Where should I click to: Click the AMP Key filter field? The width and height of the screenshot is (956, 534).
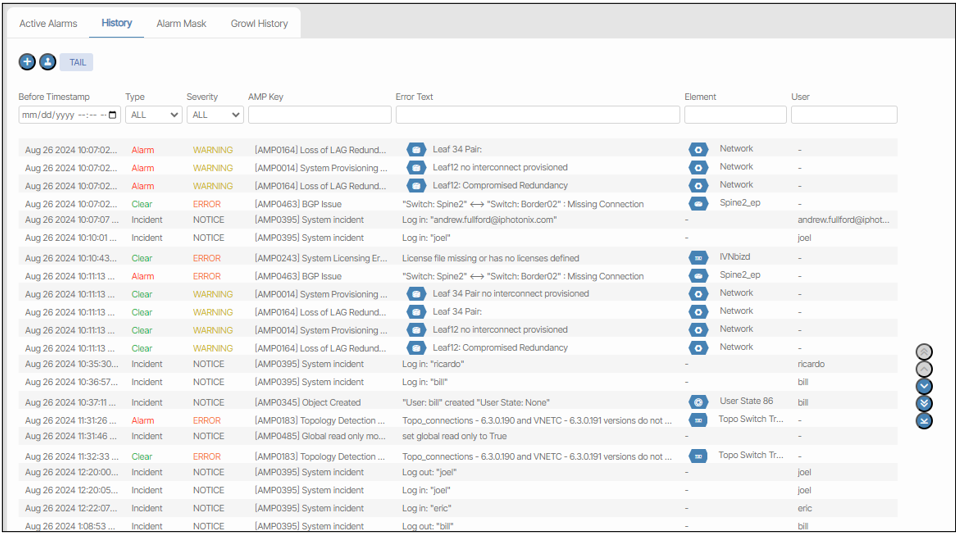[318, 115]
